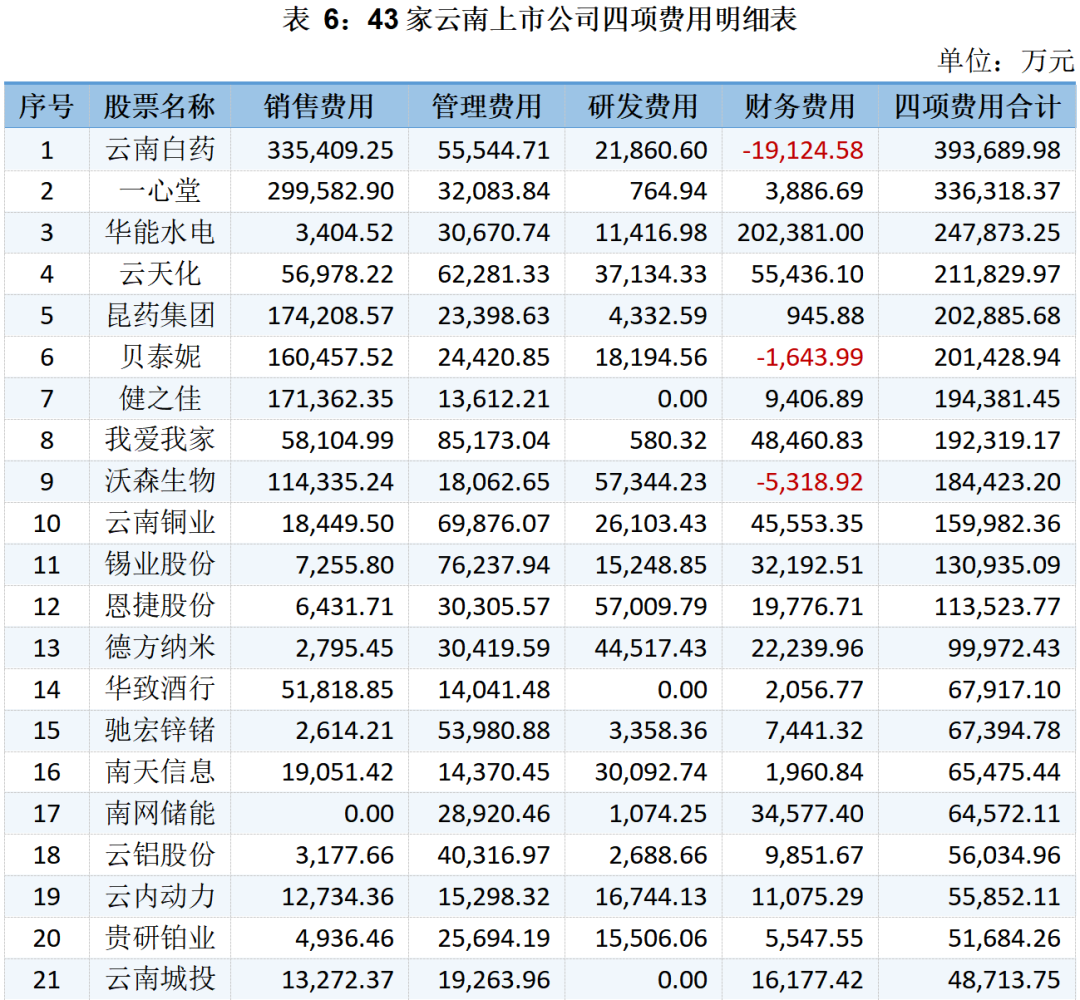This screenshot has width=1080, height=1000.
Task: Click the 股票名称 header cell
Action: pyautogui.click(x=160, y=107)
